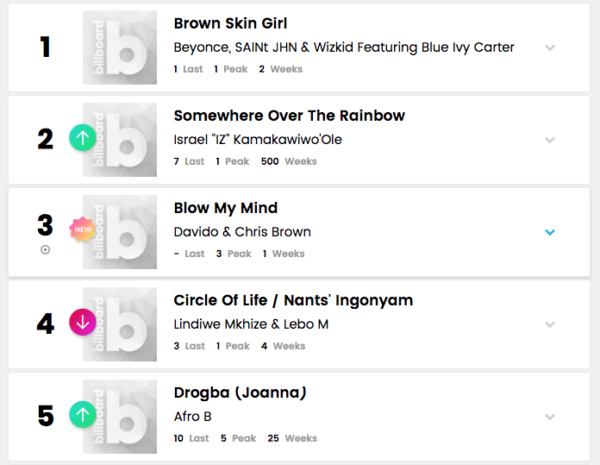The height and width of the screenshot is (465, 600).
Task: Click the Afro B artist name
Action: (193, 415)
